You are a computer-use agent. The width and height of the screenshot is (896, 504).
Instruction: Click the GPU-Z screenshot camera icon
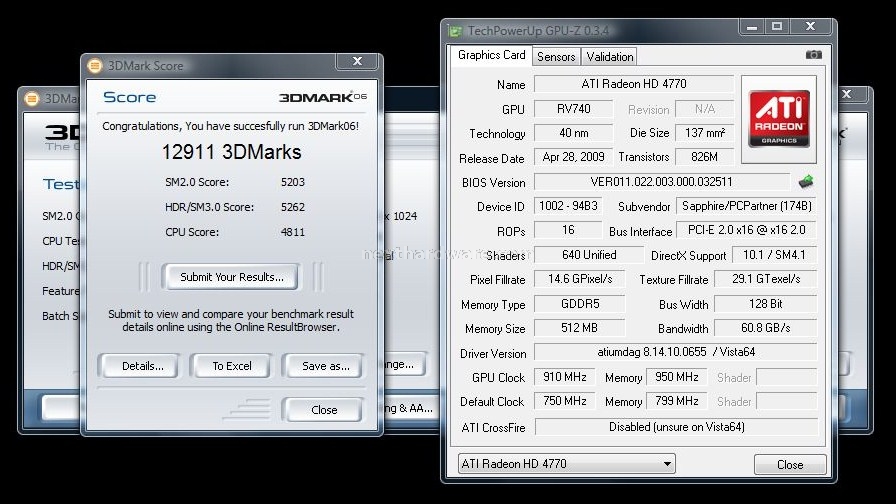coord(813,55)
